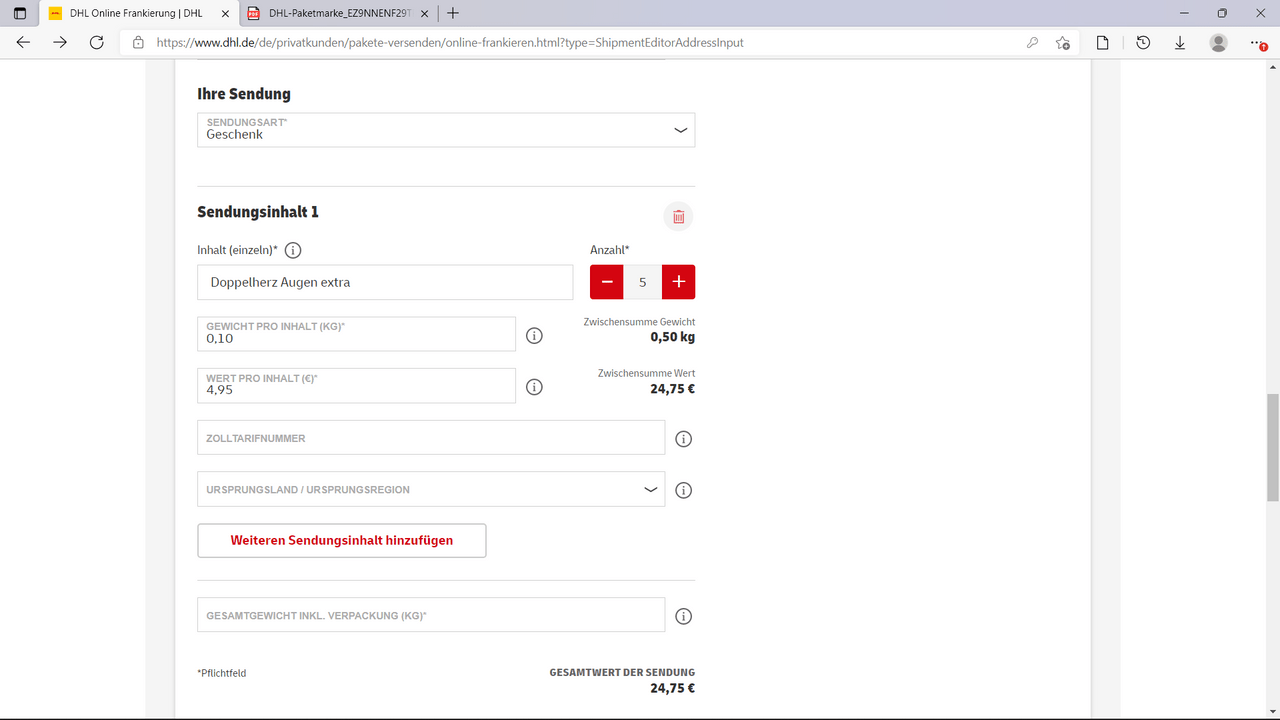Increase Anzahl with the plus button

(x=678, y=282)
